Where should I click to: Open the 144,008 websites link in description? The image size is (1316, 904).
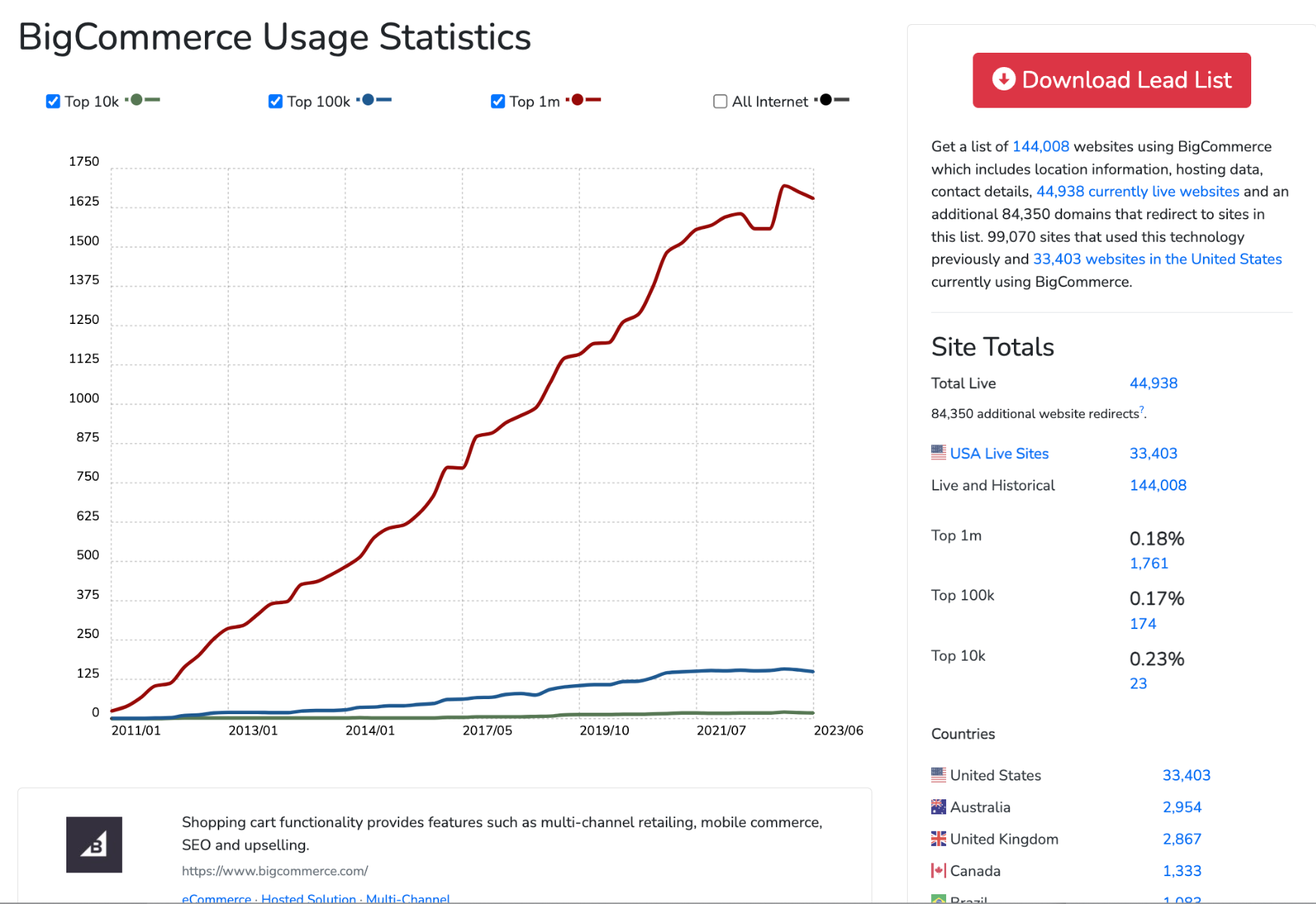[x=1040, y=146]
